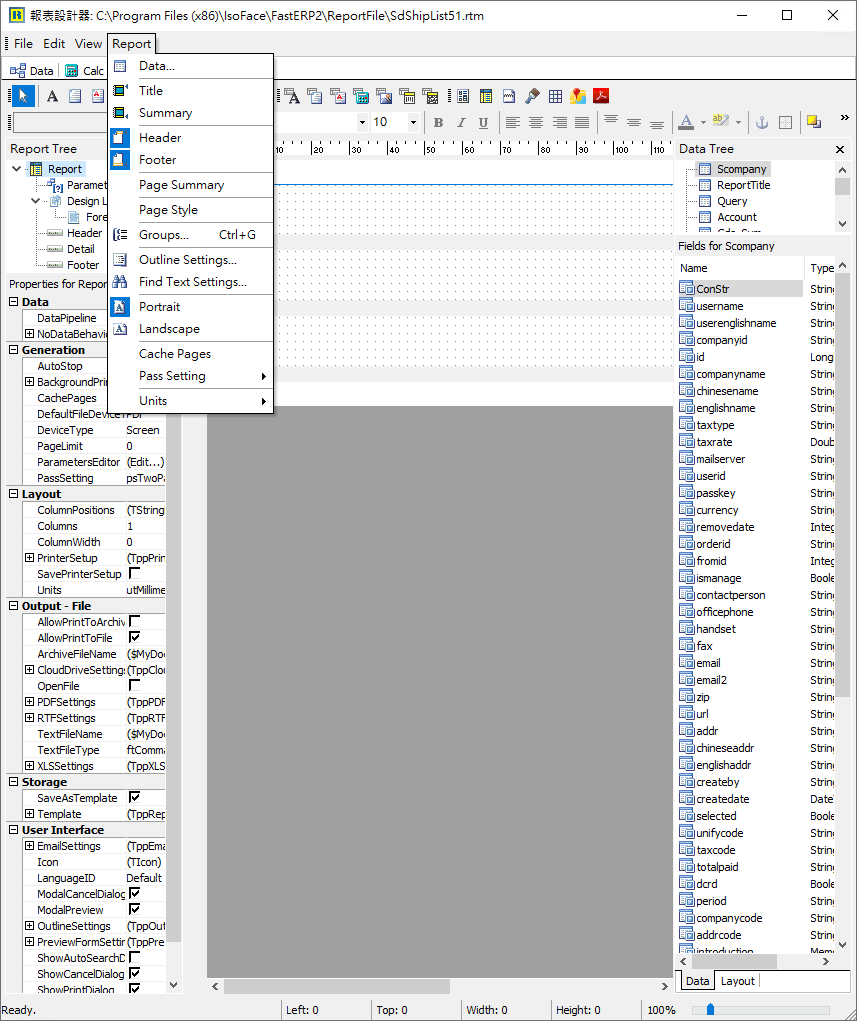The image size is (857, 1021).
Task: Choose Data... from Report menu
Action: pos(191,66)
